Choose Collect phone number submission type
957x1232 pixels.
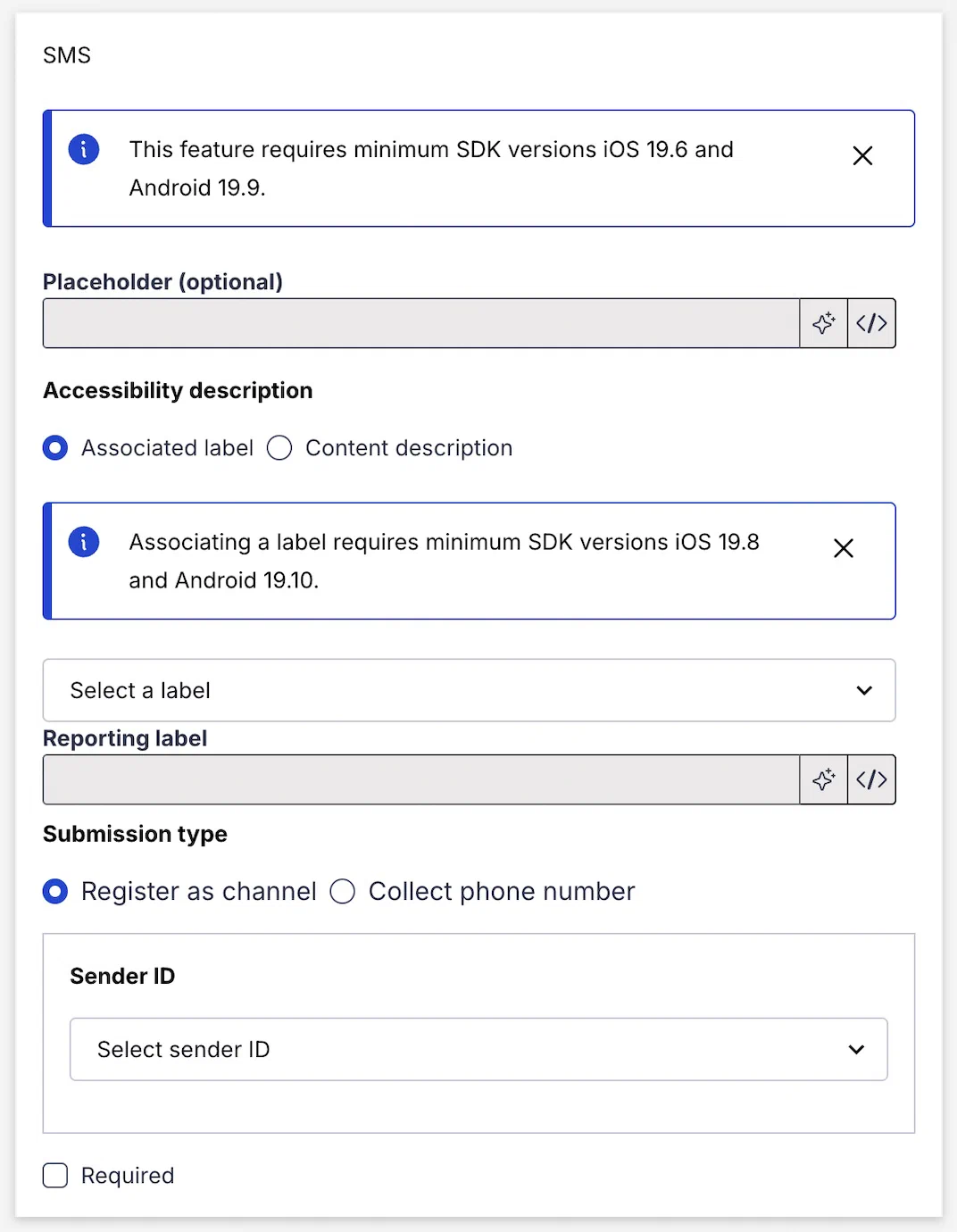coord(343,891)
